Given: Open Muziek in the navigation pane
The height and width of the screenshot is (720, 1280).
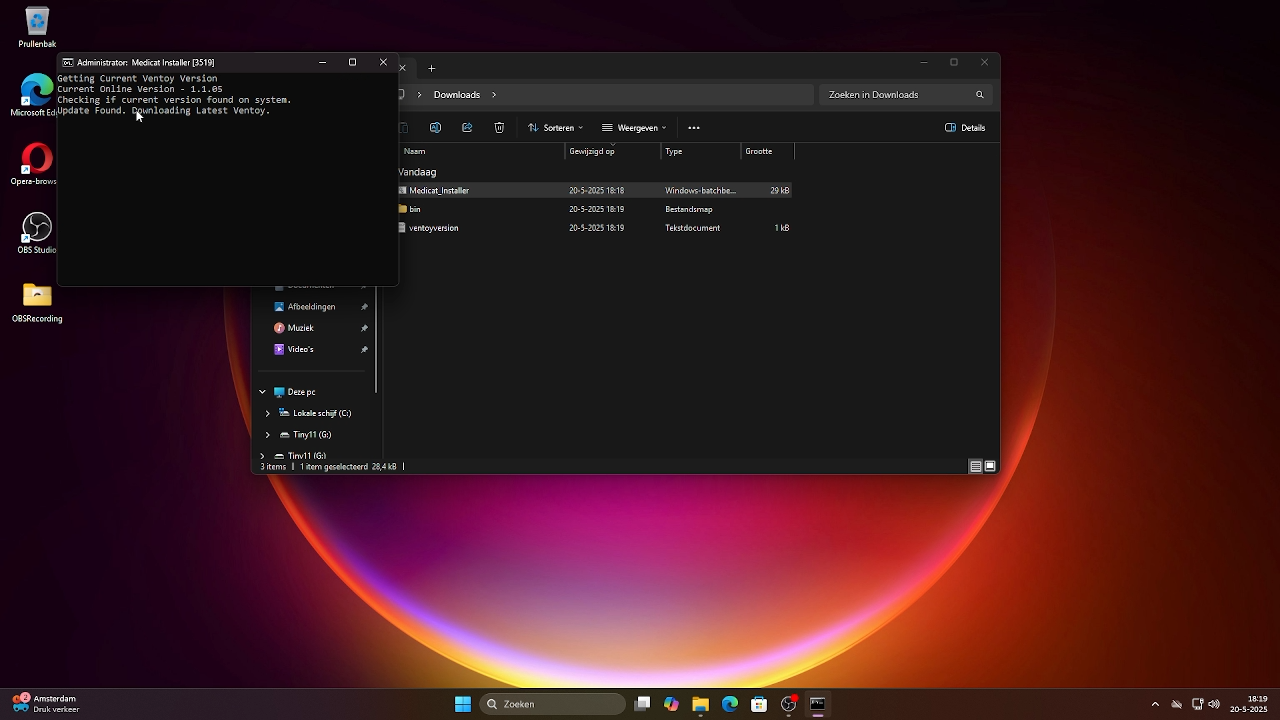Looking at the screenshot, I should (300, 328).
